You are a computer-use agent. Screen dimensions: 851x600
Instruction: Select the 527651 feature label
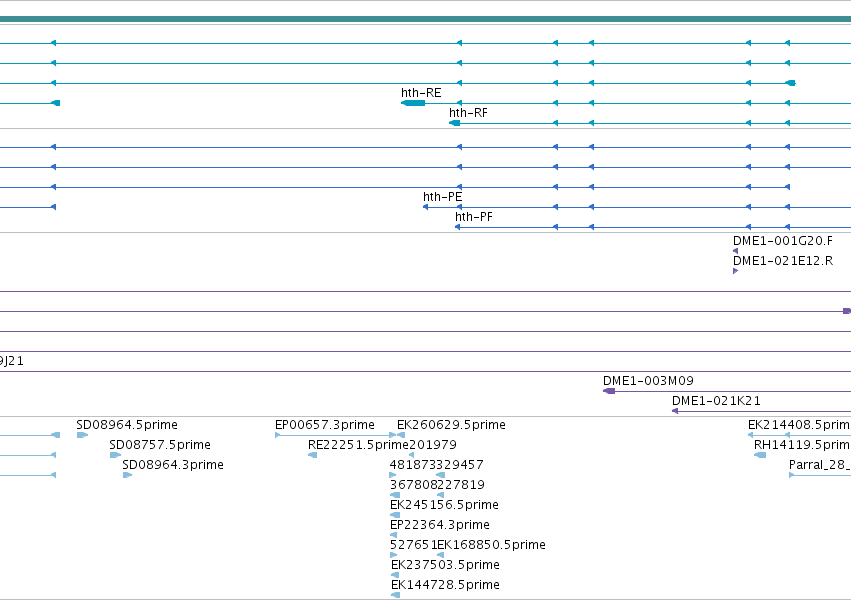tap(414, 545)
